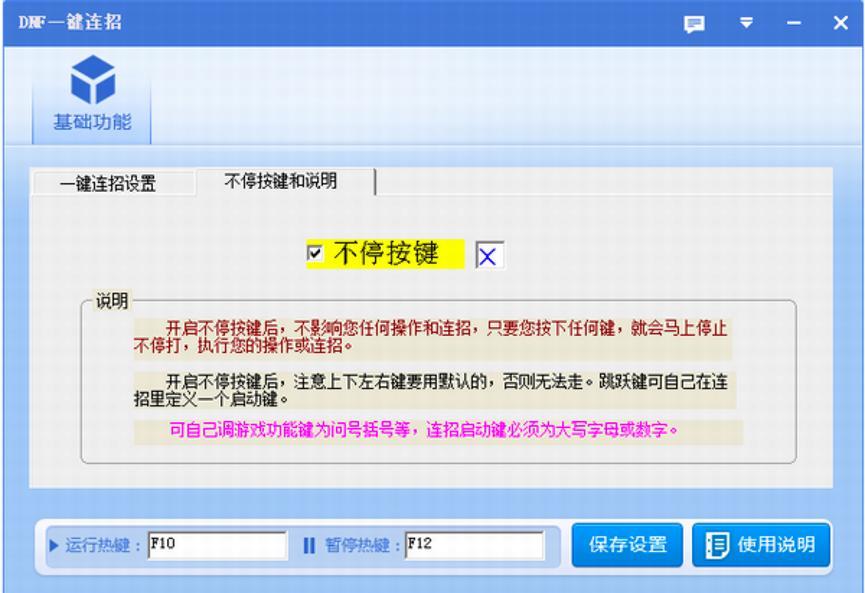Screen dimensions: 865x593
Task: Click the 保存设置 button
Action: (627, 545)
